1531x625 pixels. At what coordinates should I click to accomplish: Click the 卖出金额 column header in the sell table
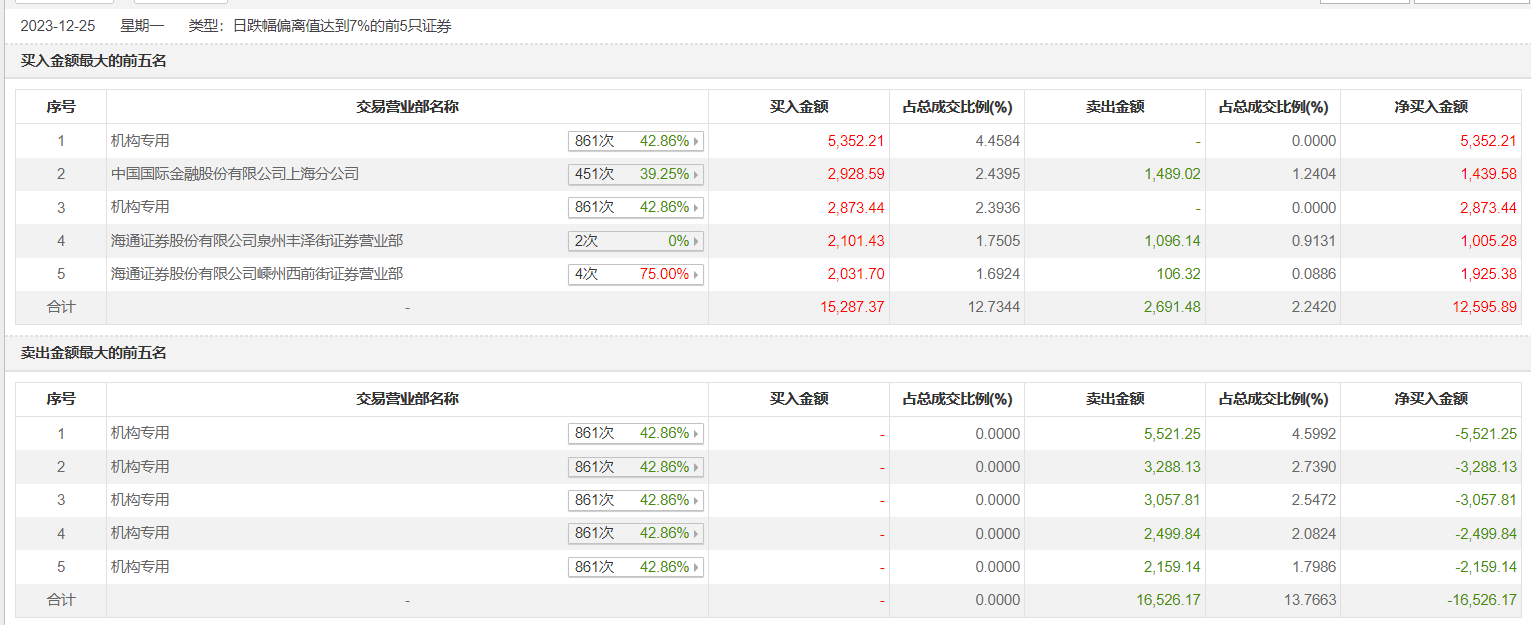point(1115,399)
